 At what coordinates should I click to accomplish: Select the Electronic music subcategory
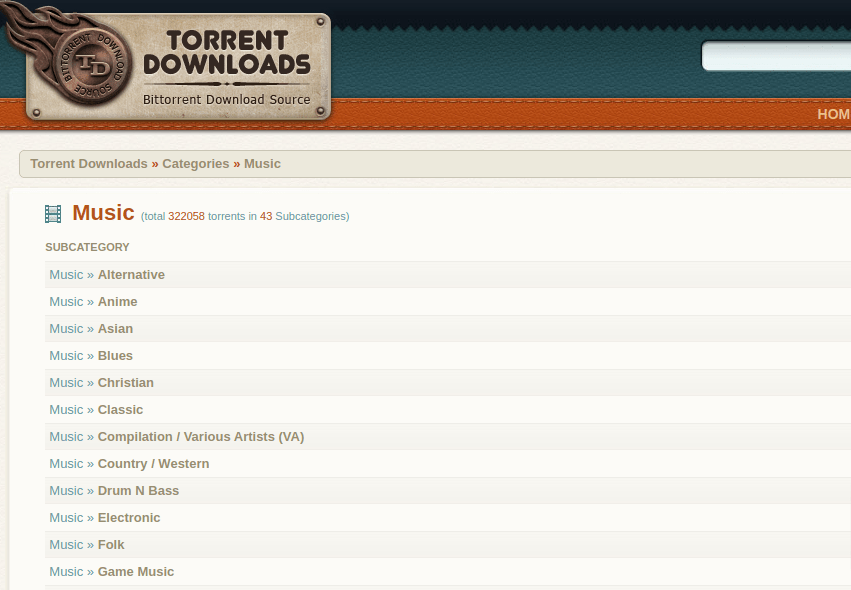pos(129,518)
